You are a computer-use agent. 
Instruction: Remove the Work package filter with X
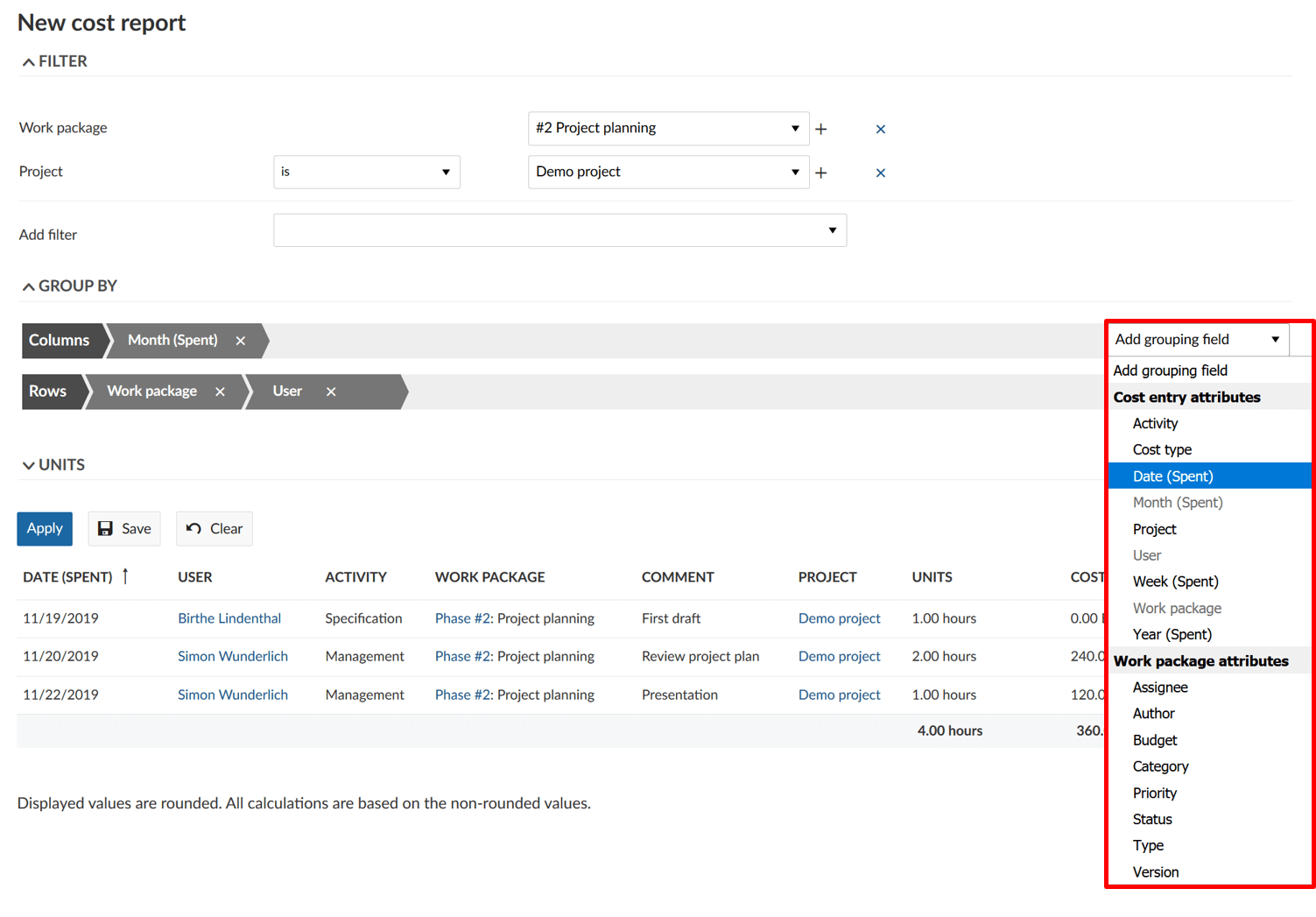point(880,129)
